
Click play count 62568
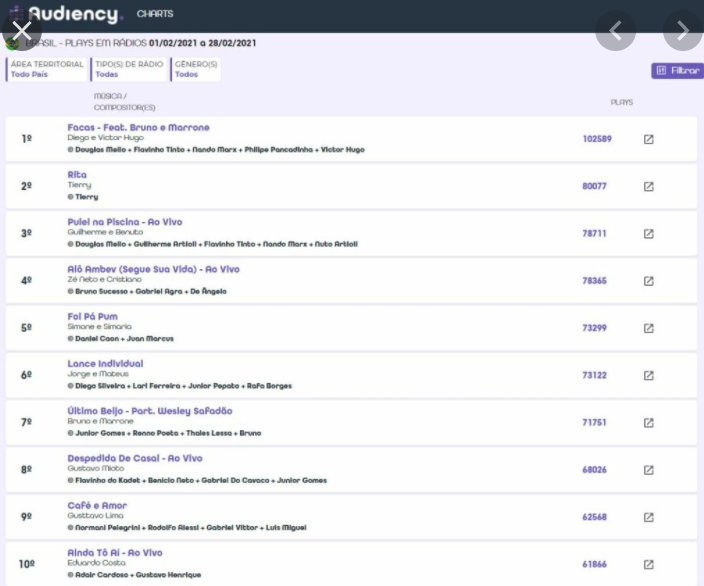click(594, 517)
